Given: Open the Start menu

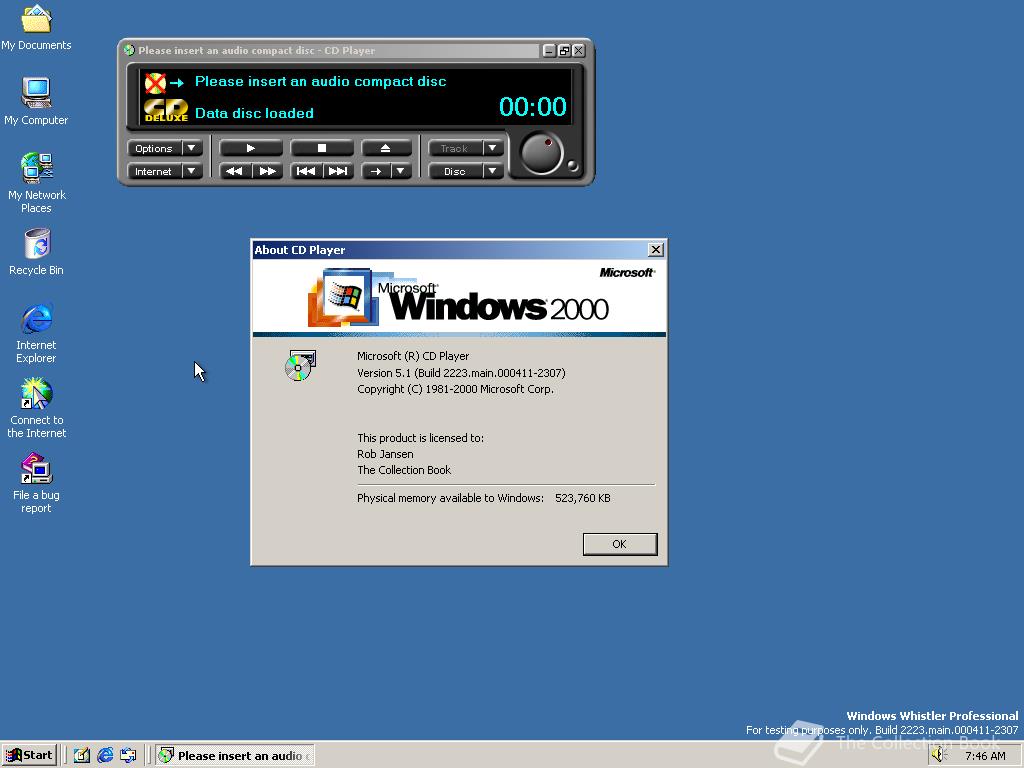Looking at the screenshot, I should tap(29, 756).
